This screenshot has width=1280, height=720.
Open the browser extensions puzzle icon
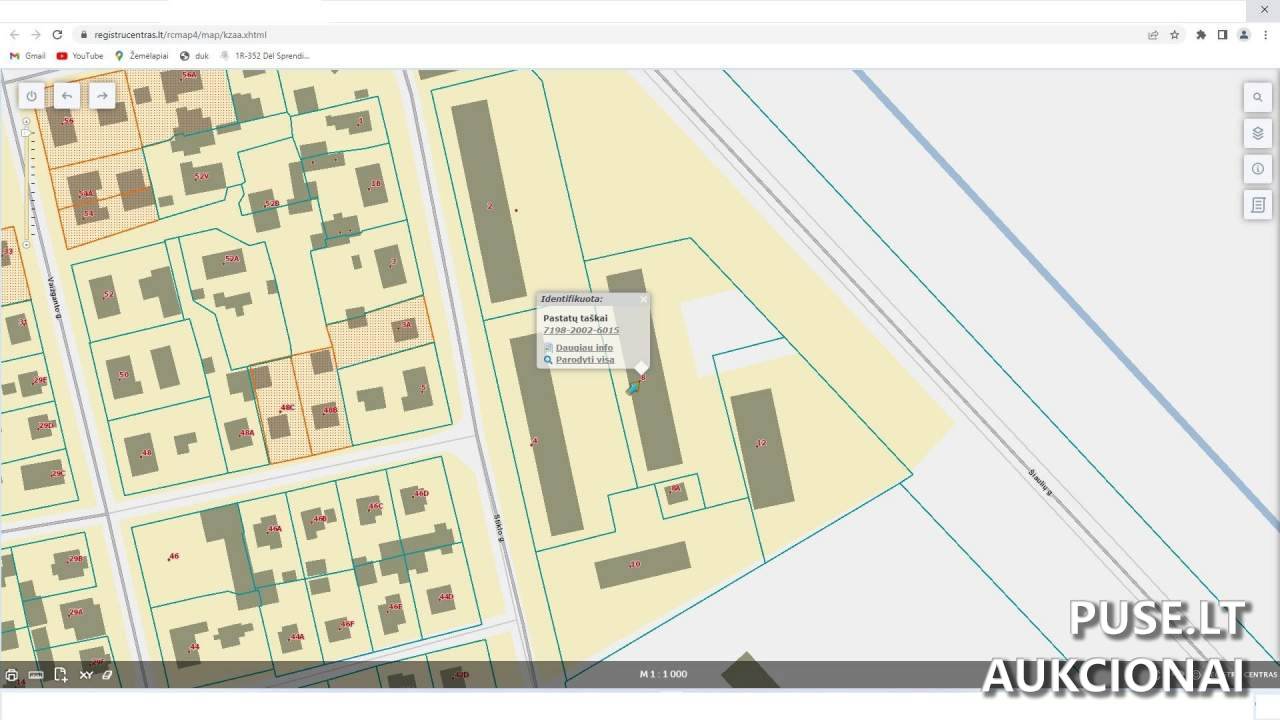(1201, 35)
